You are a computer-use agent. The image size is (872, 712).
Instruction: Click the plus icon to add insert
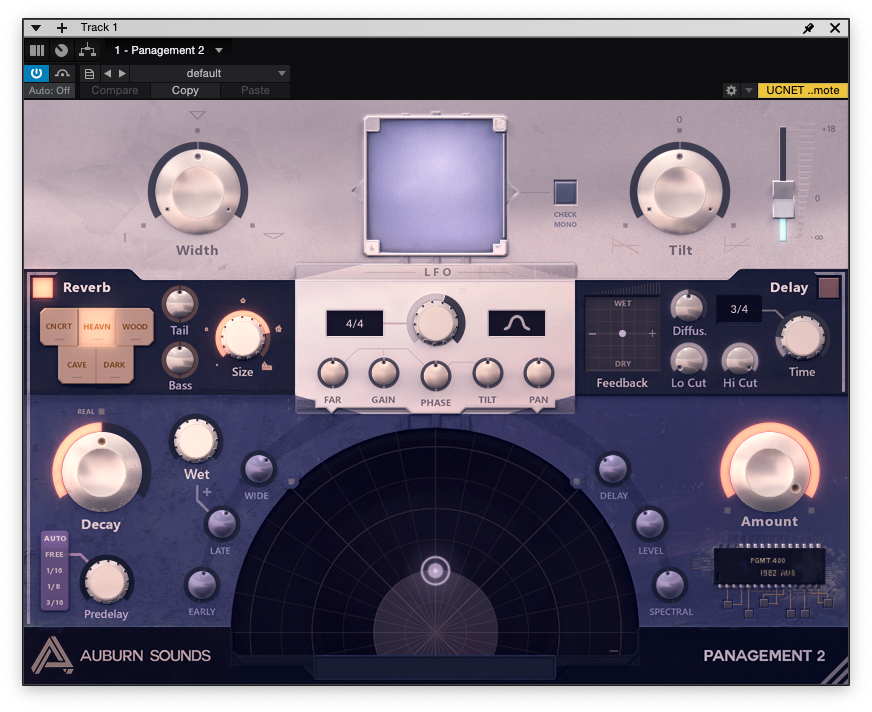coord(62,28)
